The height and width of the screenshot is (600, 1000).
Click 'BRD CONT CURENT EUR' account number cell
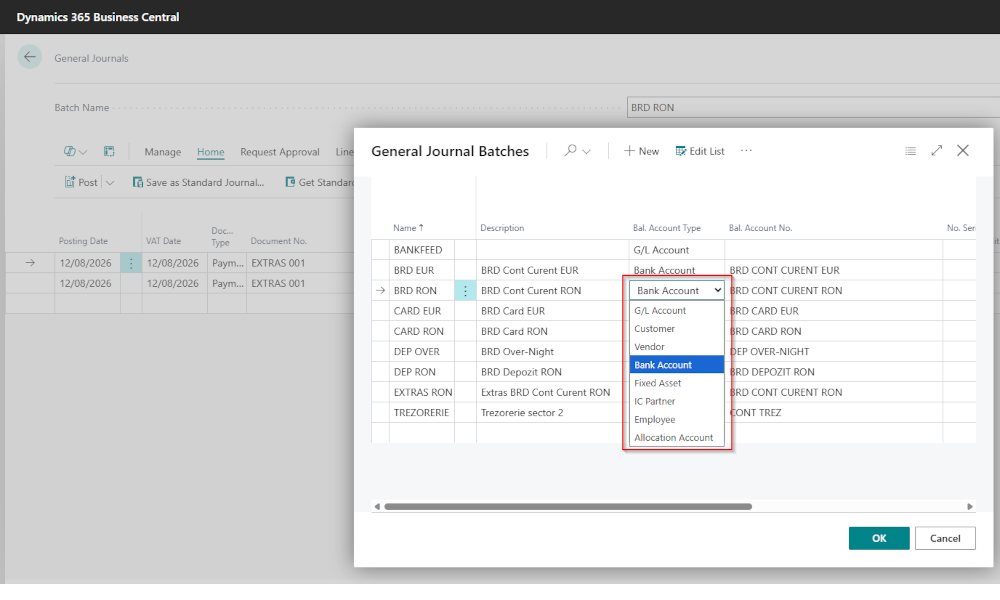(784, 270)
